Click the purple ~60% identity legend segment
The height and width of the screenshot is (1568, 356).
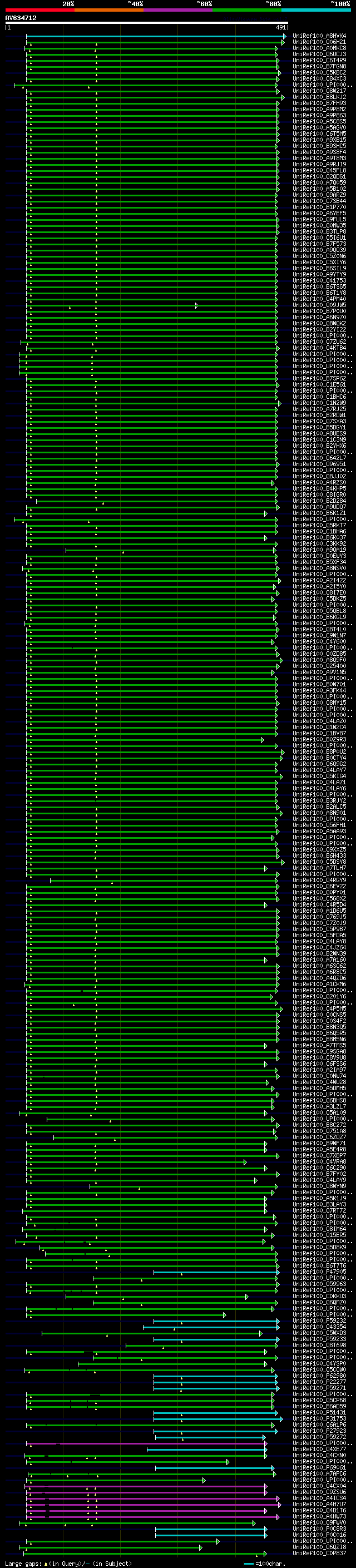pos(179,10)
